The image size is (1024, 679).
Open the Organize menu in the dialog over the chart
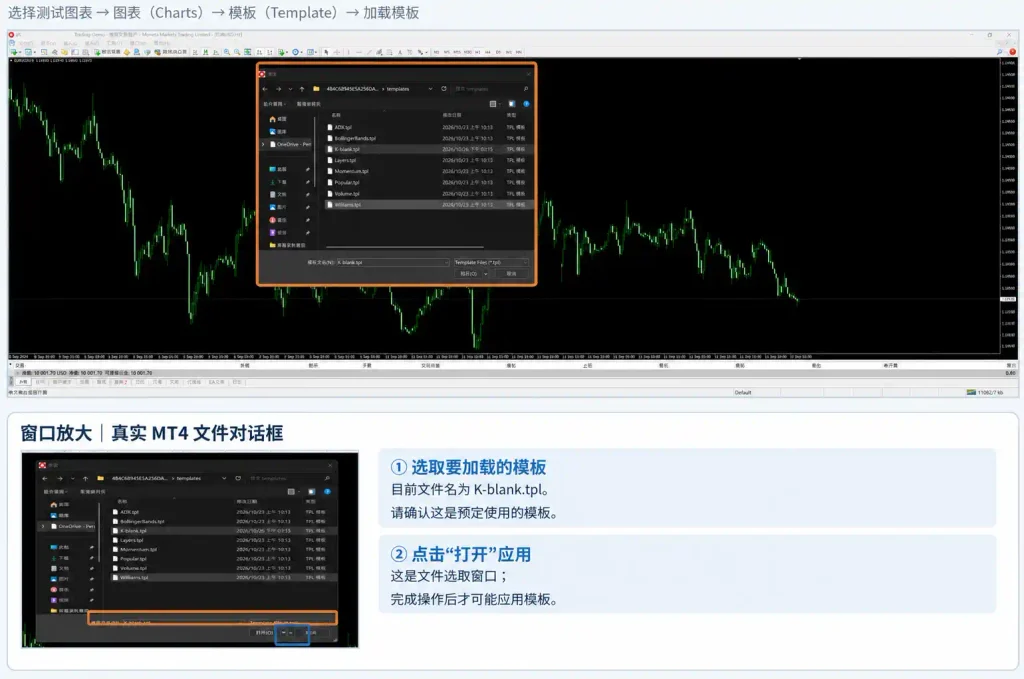pos(275,104)
